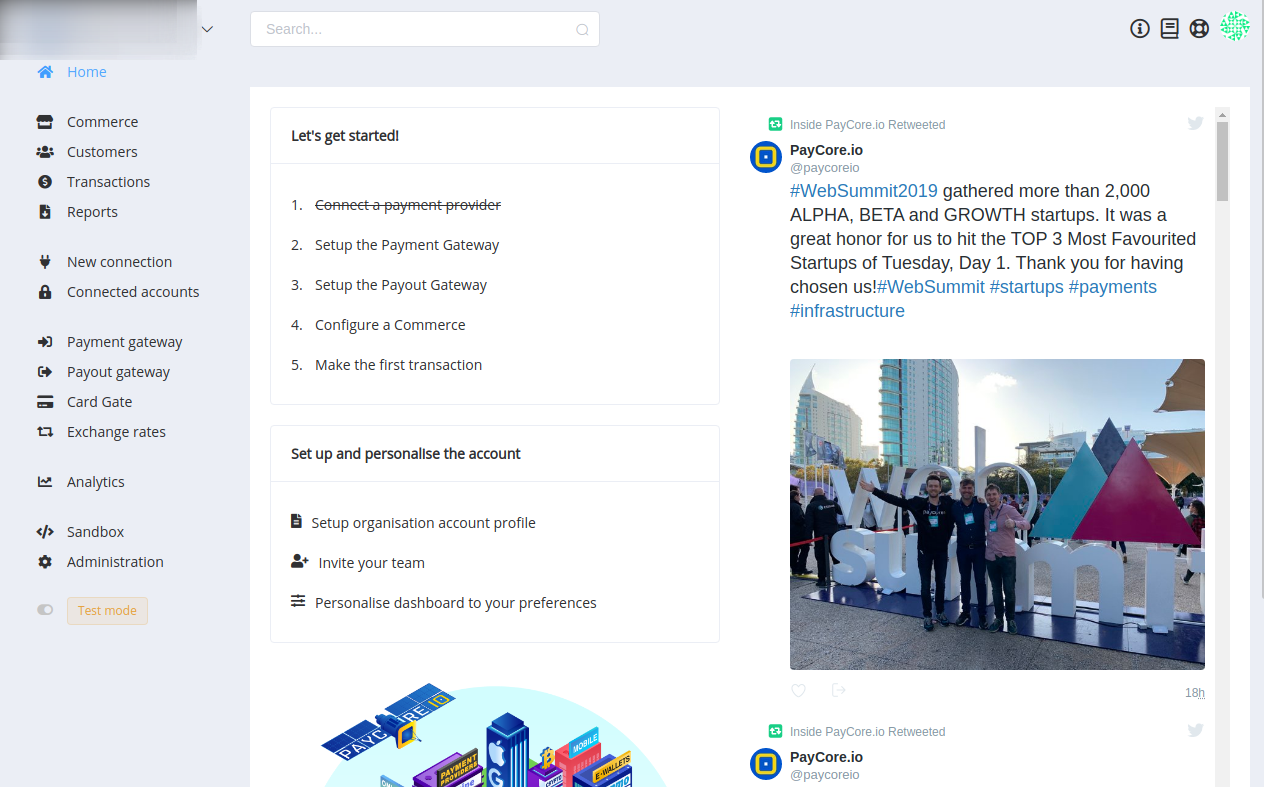Click @paycoreio handle on first tweet
The image size is (1264, 787).
click(825, 168)
